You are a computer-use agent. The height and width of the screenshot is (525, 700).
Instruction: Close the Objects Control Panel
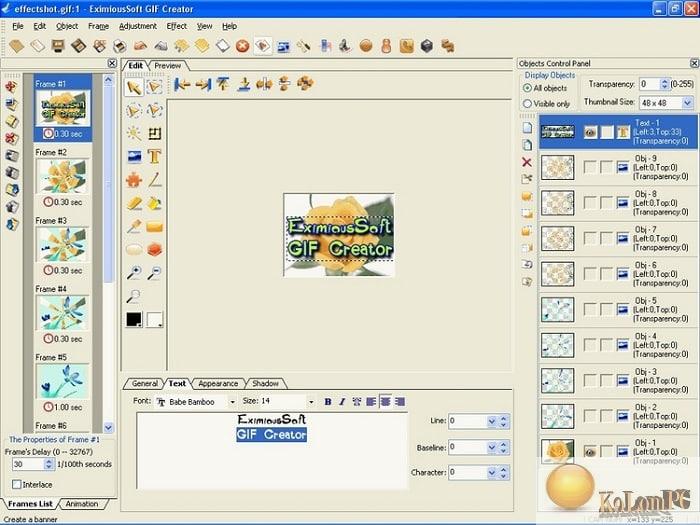[694, 63]
